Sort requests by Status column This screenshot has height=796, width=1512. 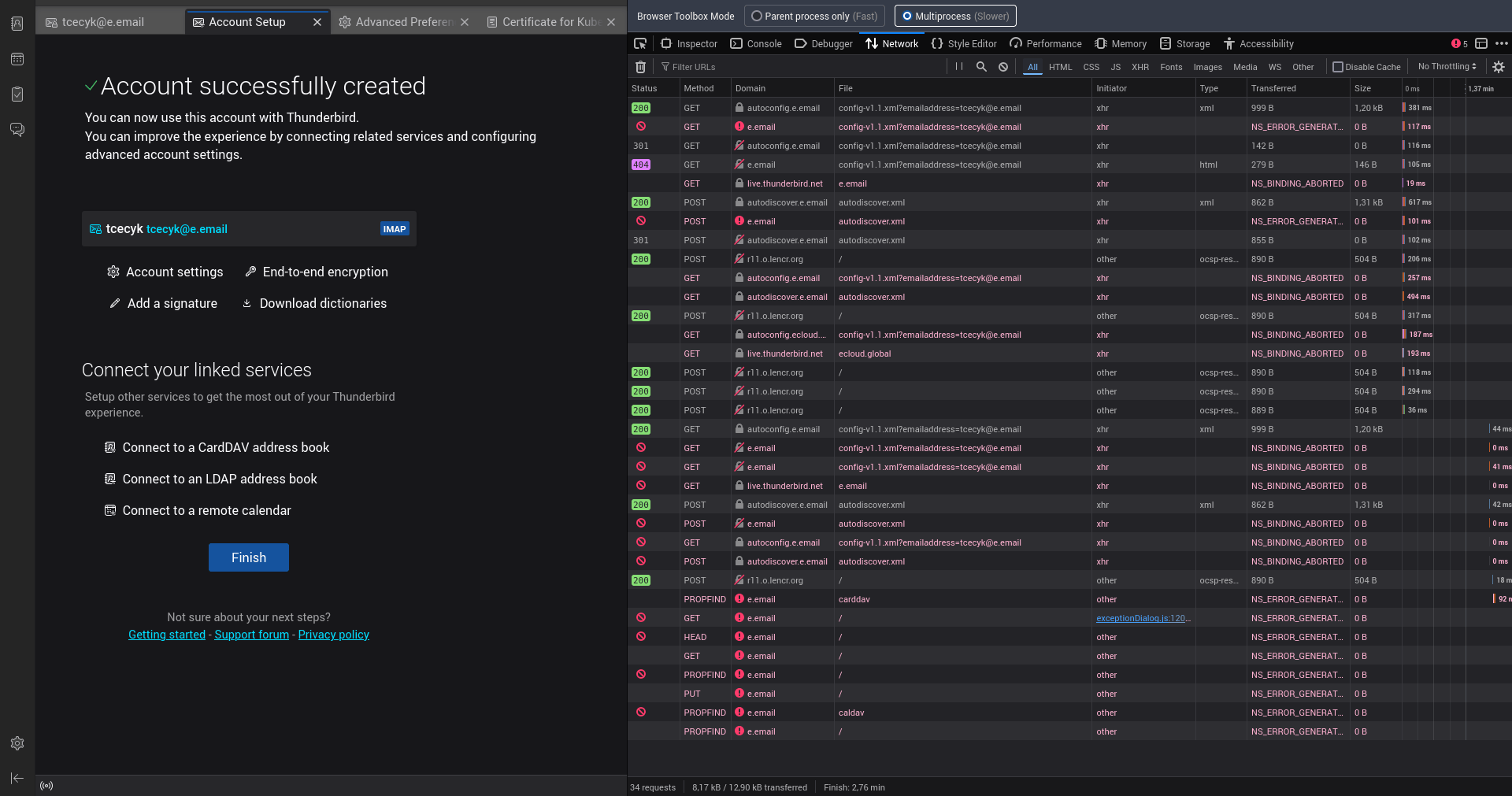click(654, 88)
